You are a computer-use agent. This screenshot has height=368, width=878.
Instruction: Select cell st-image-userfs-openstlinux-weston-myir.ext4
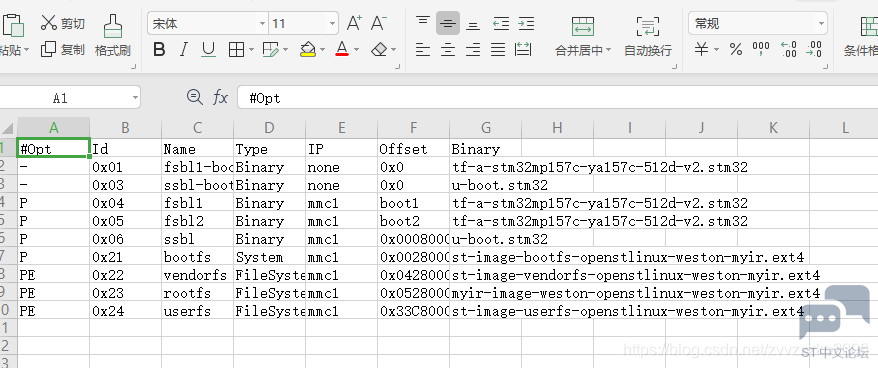(485, 311)
